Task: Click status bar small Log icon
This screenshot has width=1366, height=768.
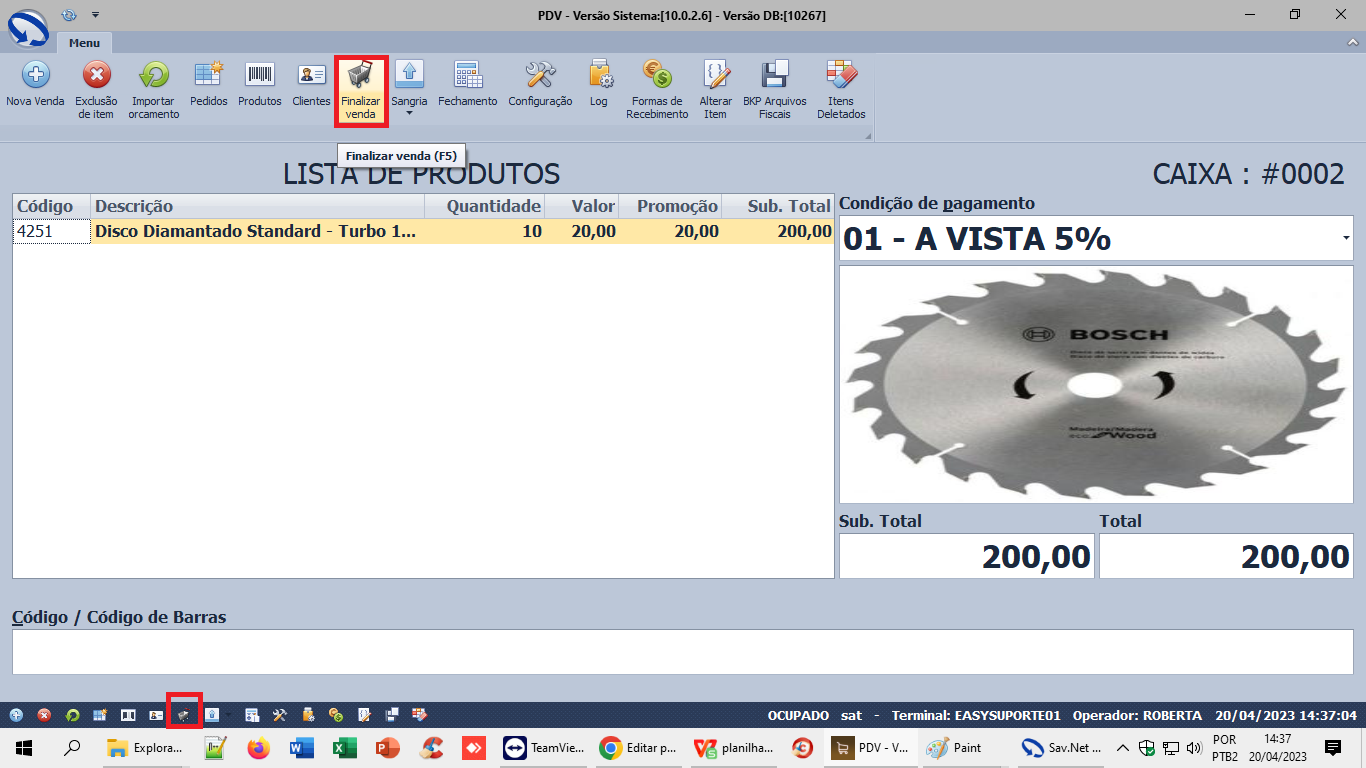Action: coord(308,715)
